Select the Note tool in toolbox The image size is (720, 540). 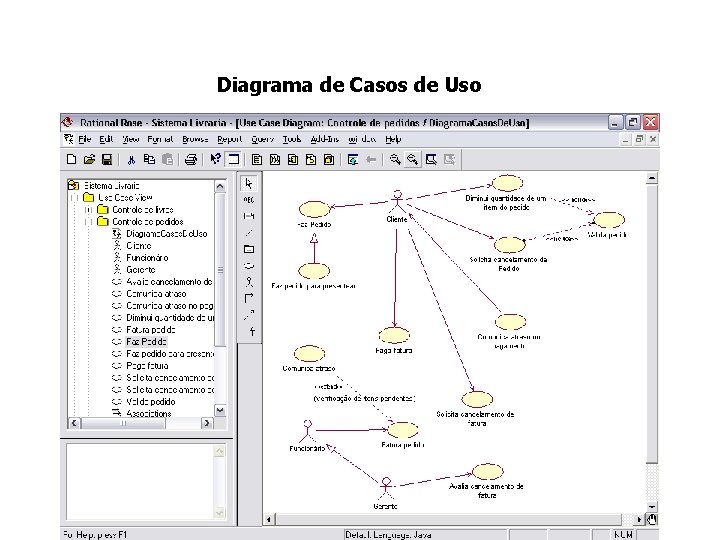[249, 216]
